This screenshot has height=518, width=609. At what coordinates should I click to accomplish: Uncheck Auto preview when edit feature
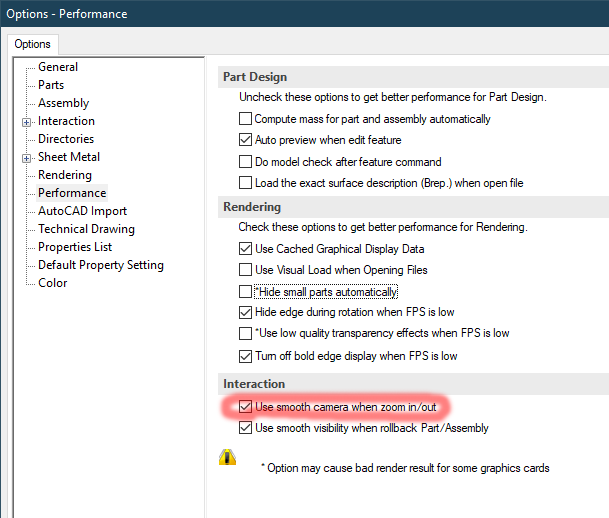coord(246,140)
